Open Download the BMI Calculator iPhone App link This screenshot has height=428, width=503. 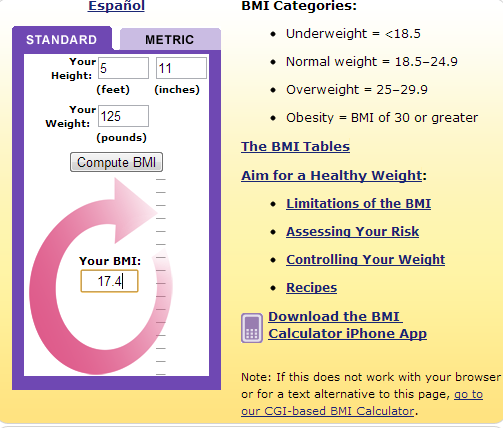pyautogui.click(x=347, y=325)
